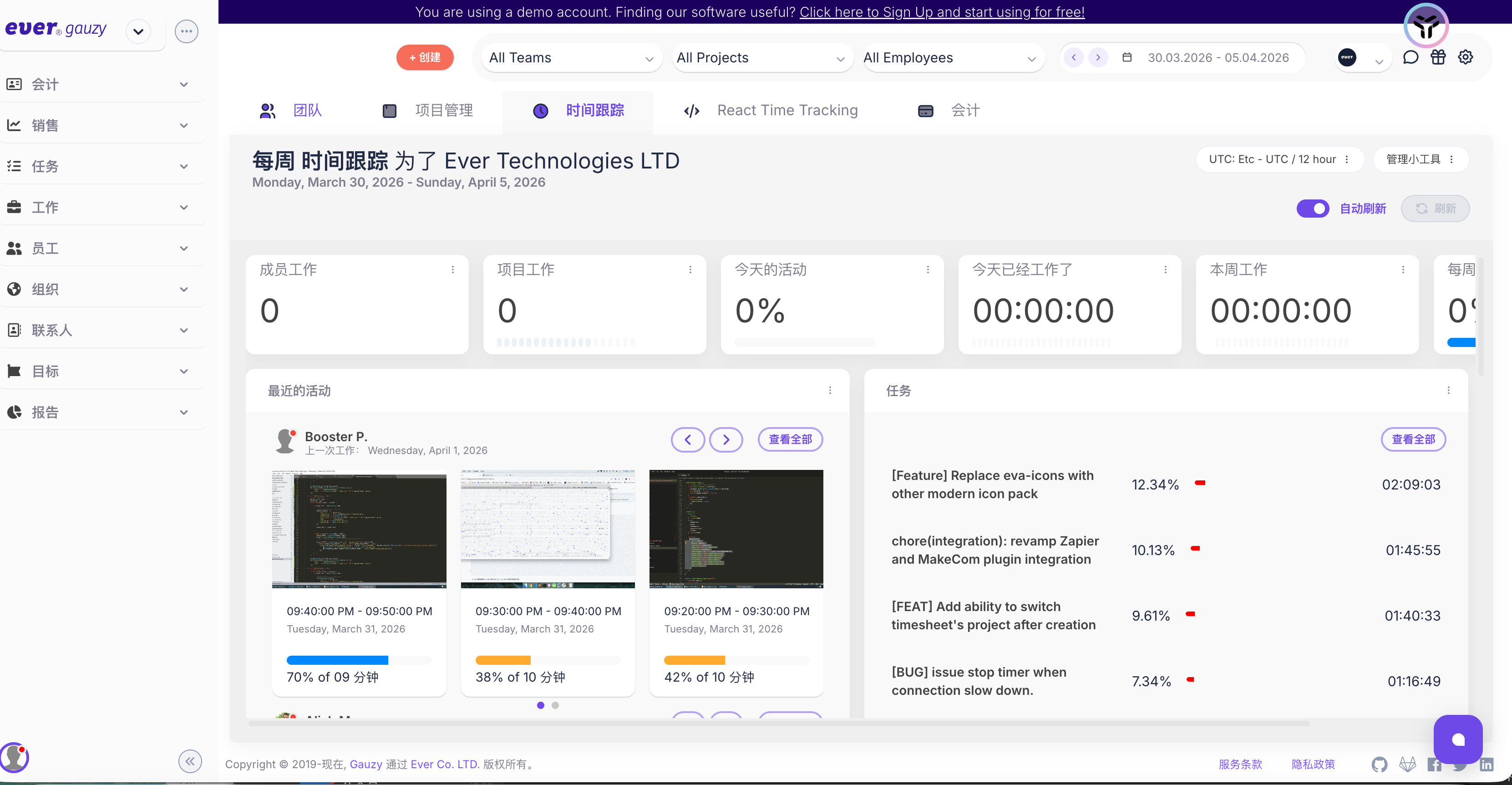Open options menu on 今天的活动 card
This screenshot has height=785, width=1512.
pos(928,270)
